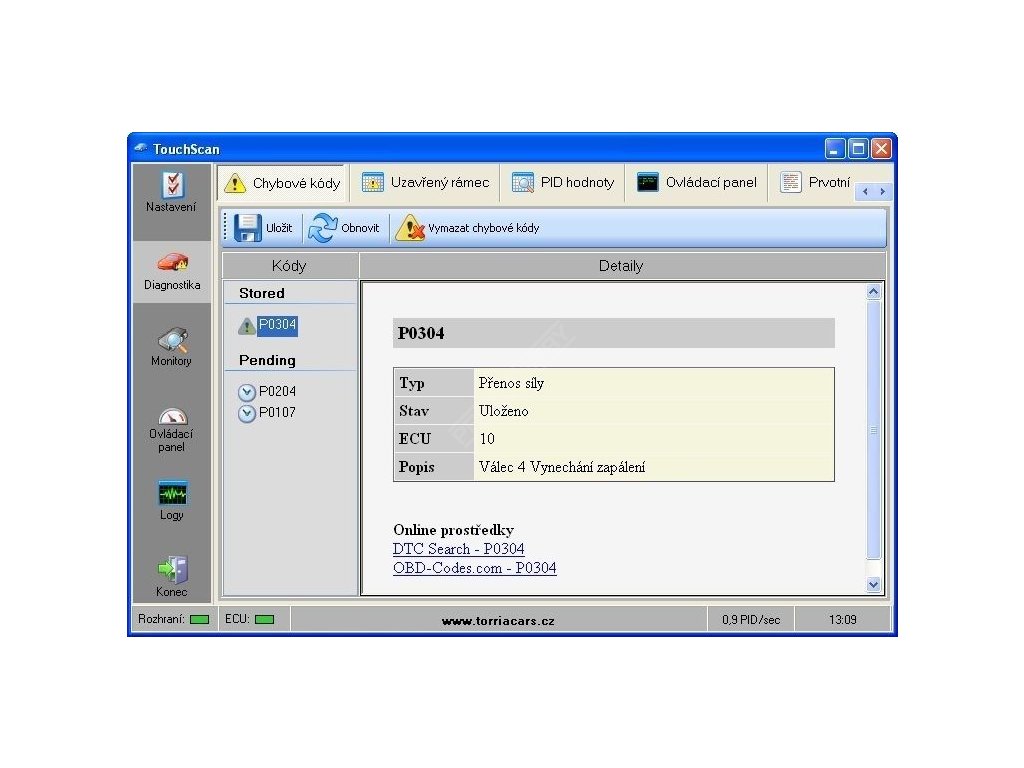Click the Válec 4 Vynechání zapálení description
This screenshot has width=1024, height=768.
(562, 467)
